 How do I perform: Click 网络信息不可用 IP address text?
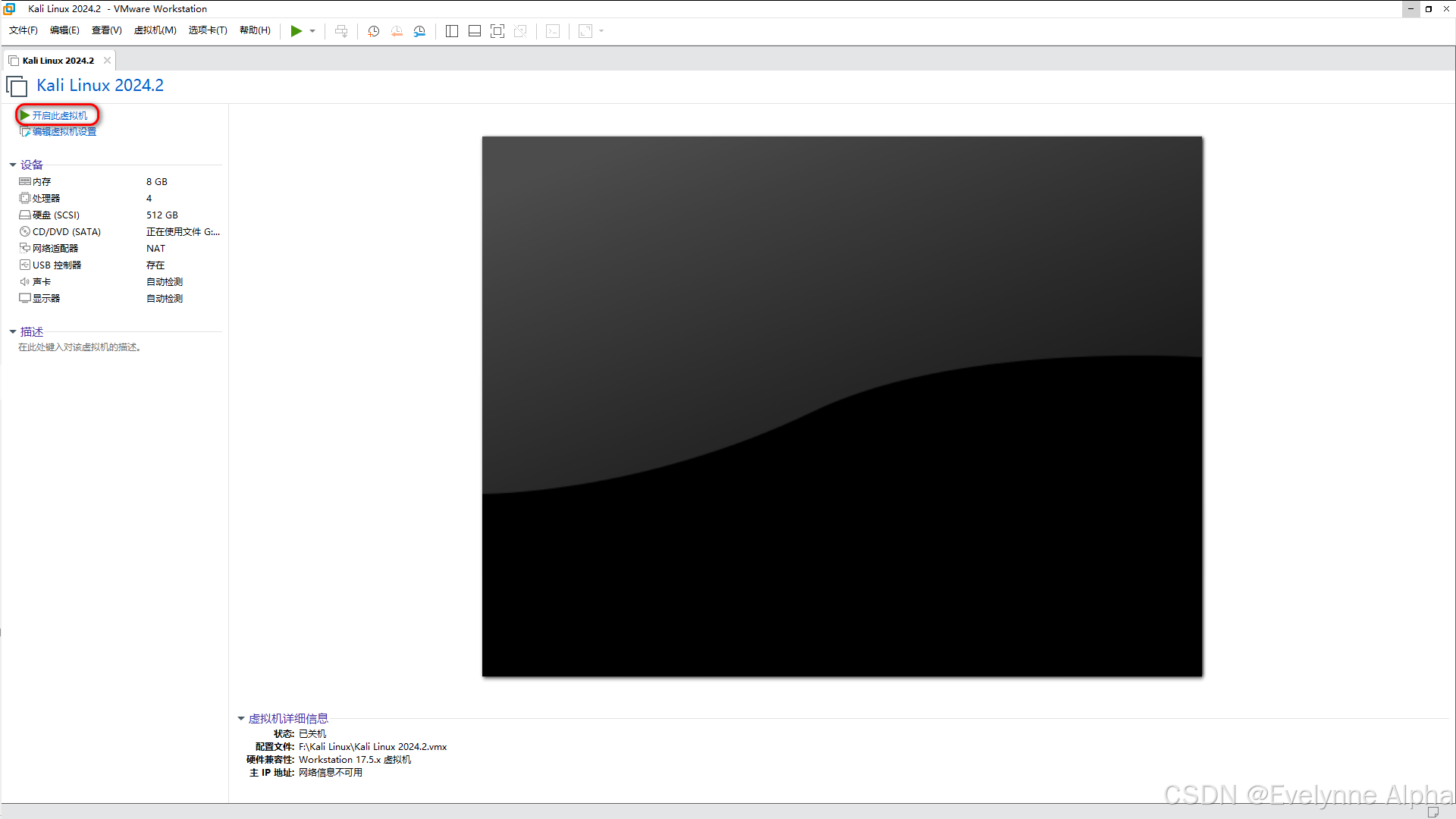tap(331, 773)
